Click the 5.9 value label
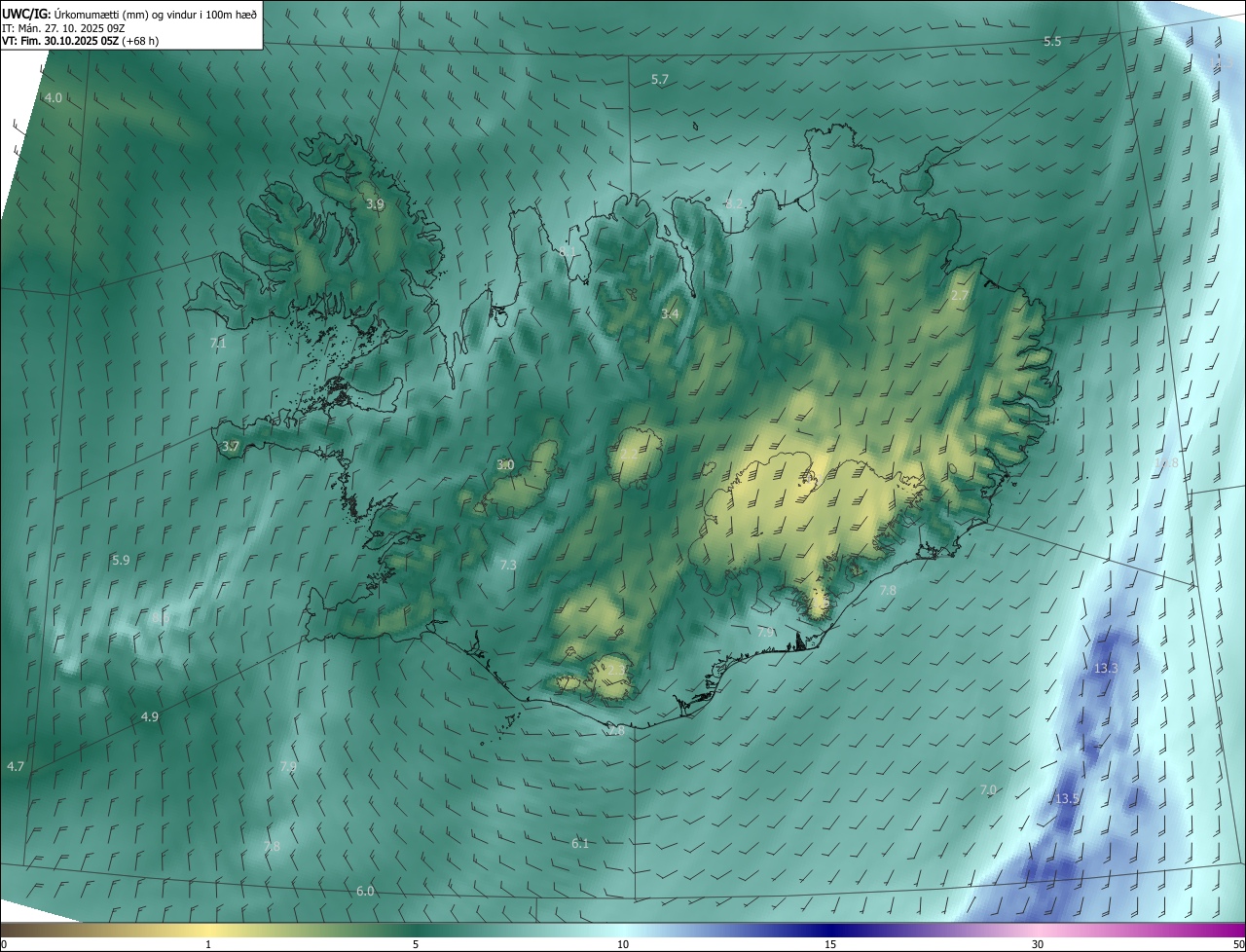 coord(121,561)
